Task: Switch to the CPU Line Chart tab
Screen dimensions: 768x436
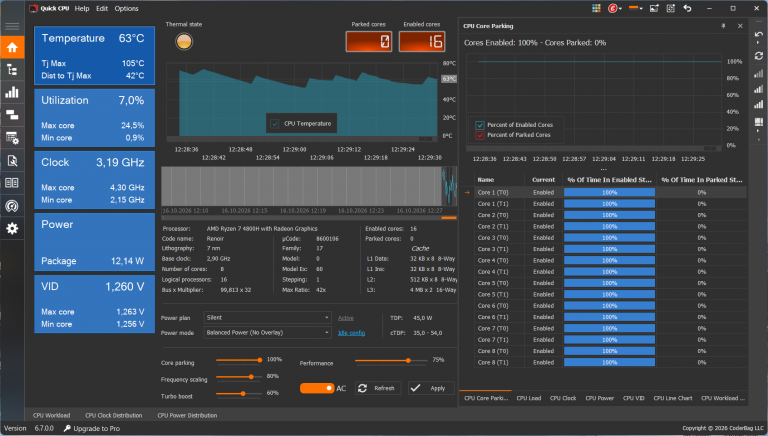Action: (x=672, y=398)
